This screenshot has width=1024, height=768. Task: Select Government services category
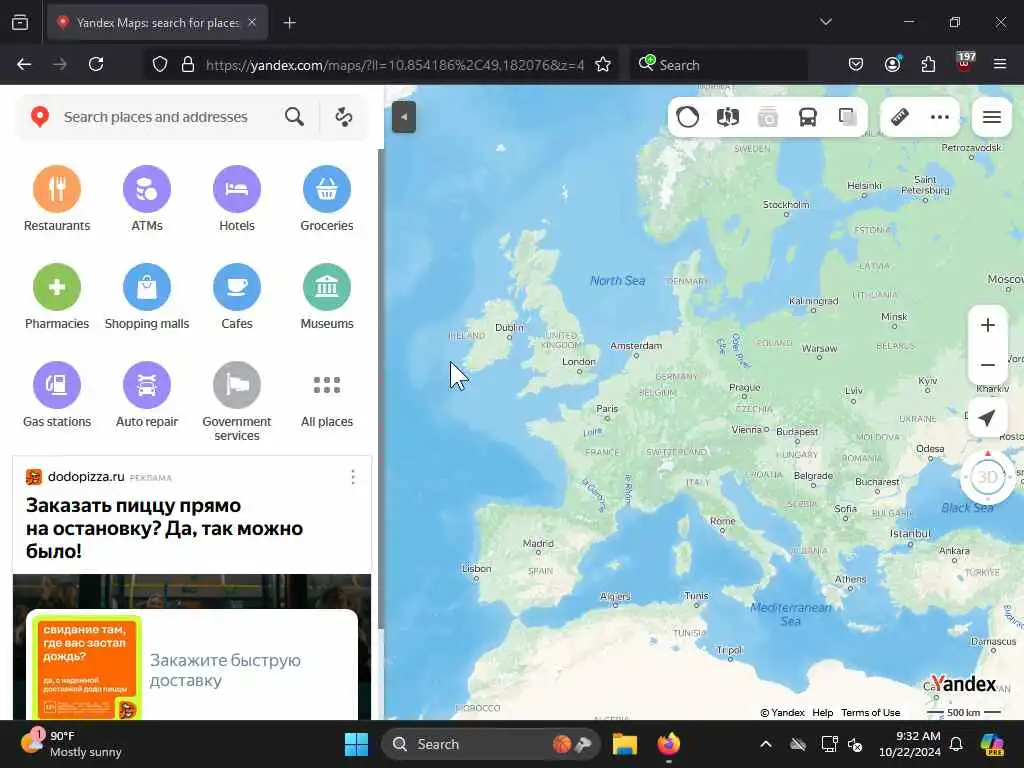[236, 402]
